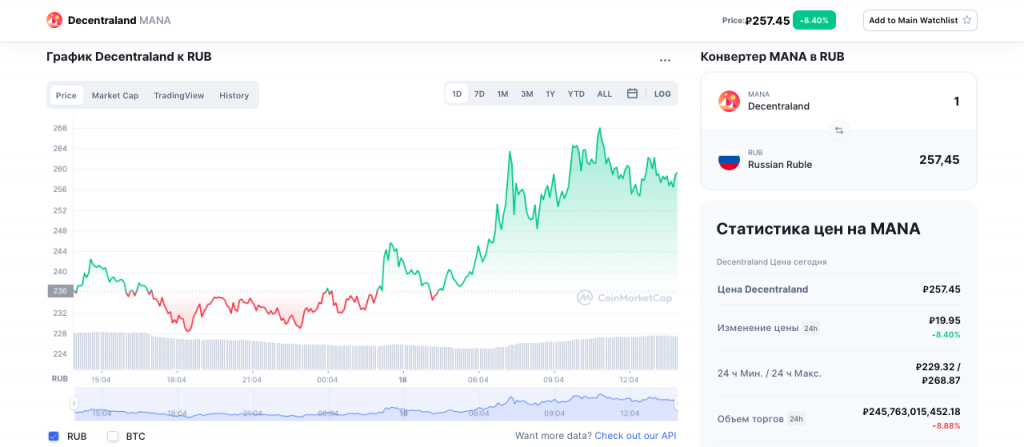The height and width of the screenshot is (447, 1024).
Task: Switch to the TradingView tab
Action: pos(179,95)
